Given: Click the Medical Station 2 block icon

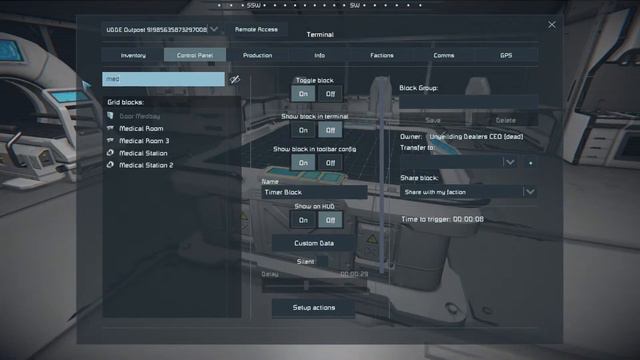Looking at the screenshot, I should point(110,165).
